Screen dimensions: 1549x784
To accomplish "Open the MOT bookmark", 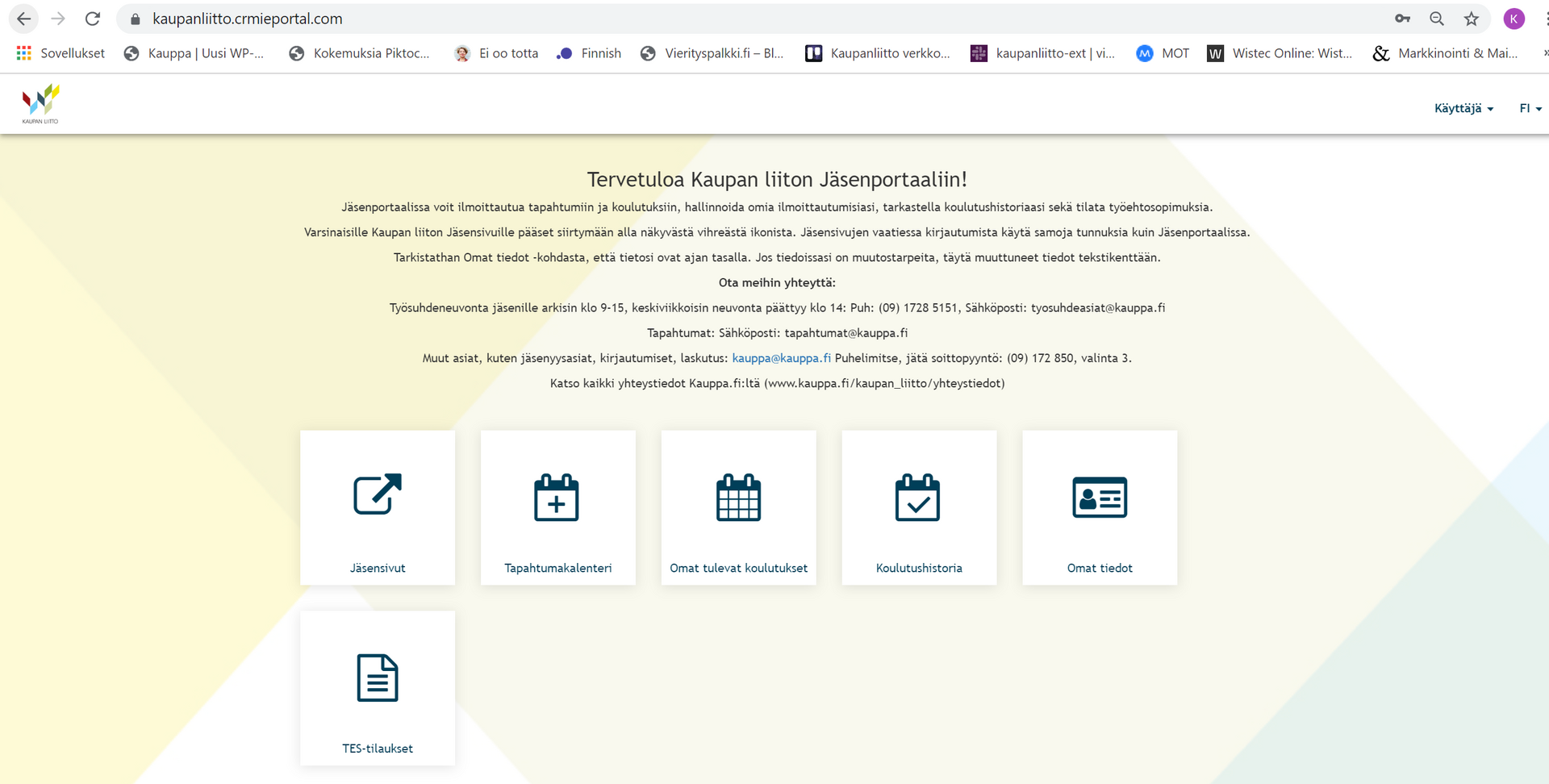I will (x=1163, y=53).
